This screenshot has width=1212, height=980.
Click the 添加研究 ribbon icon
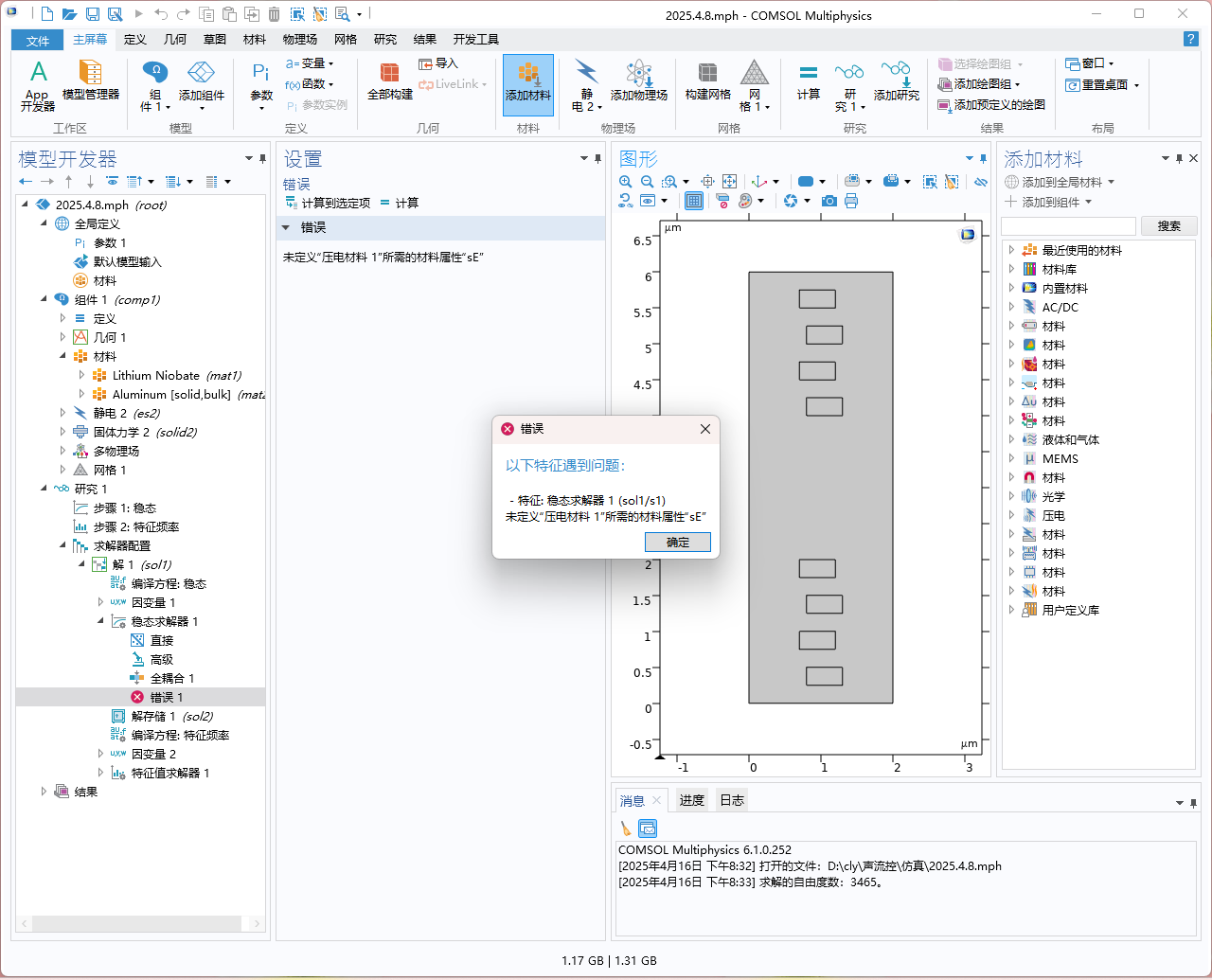897,80
